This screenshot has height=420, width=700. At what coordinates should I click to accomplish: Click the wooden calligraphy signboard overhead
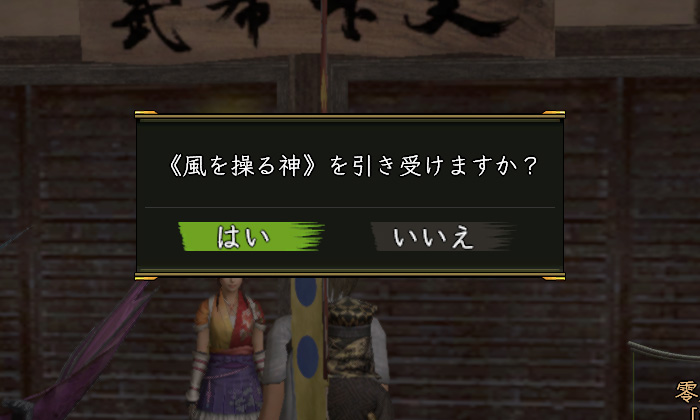317,29
